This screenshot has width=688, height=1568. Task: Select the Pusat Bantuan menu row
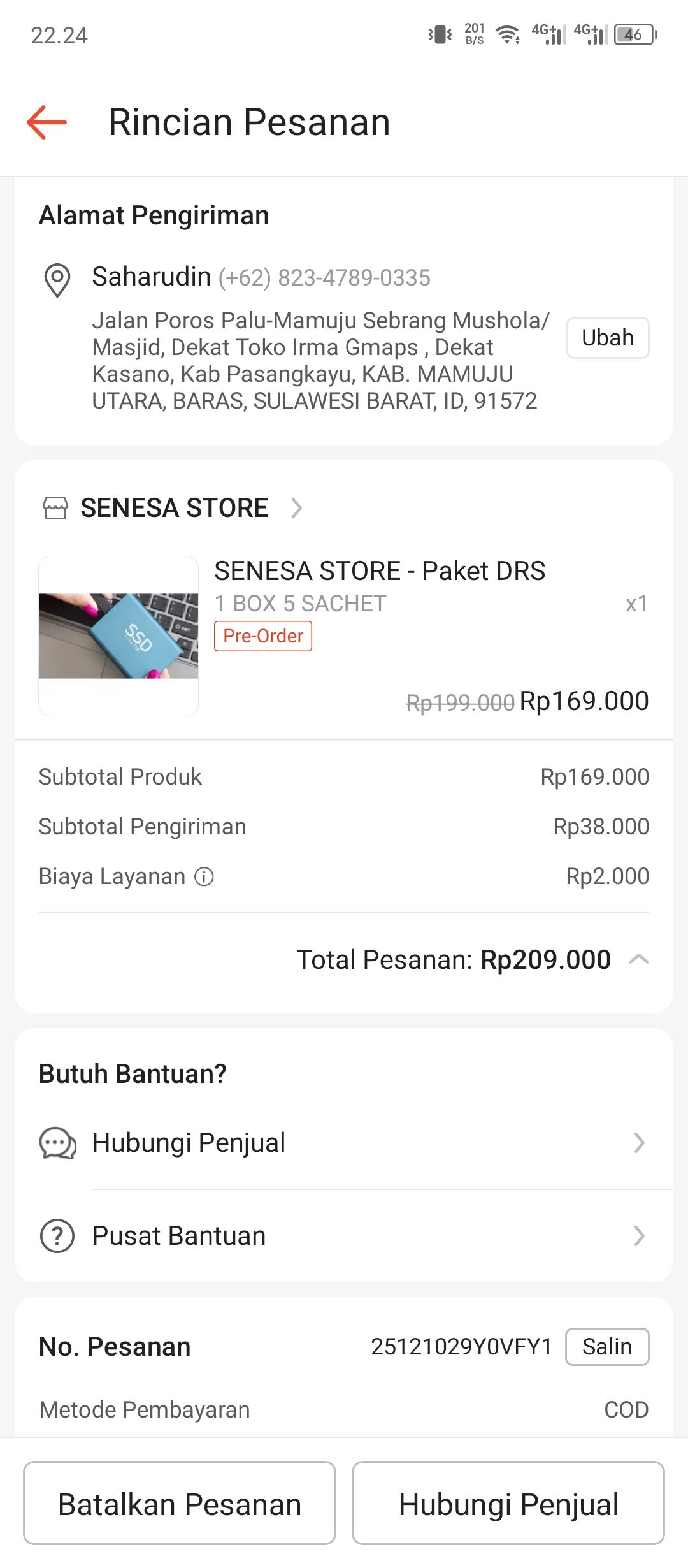344,1236
